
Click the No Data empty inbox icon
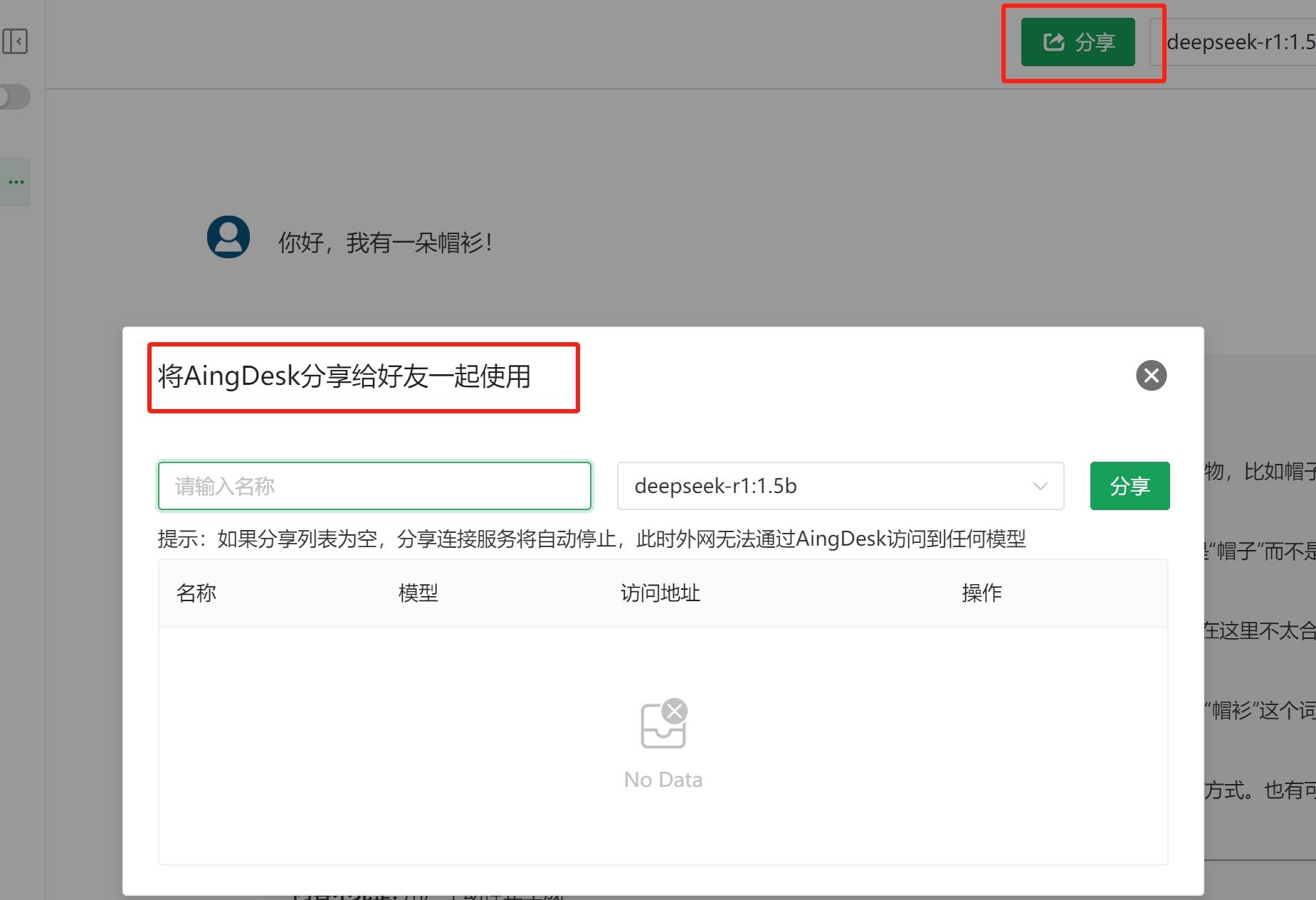point(664,724)
